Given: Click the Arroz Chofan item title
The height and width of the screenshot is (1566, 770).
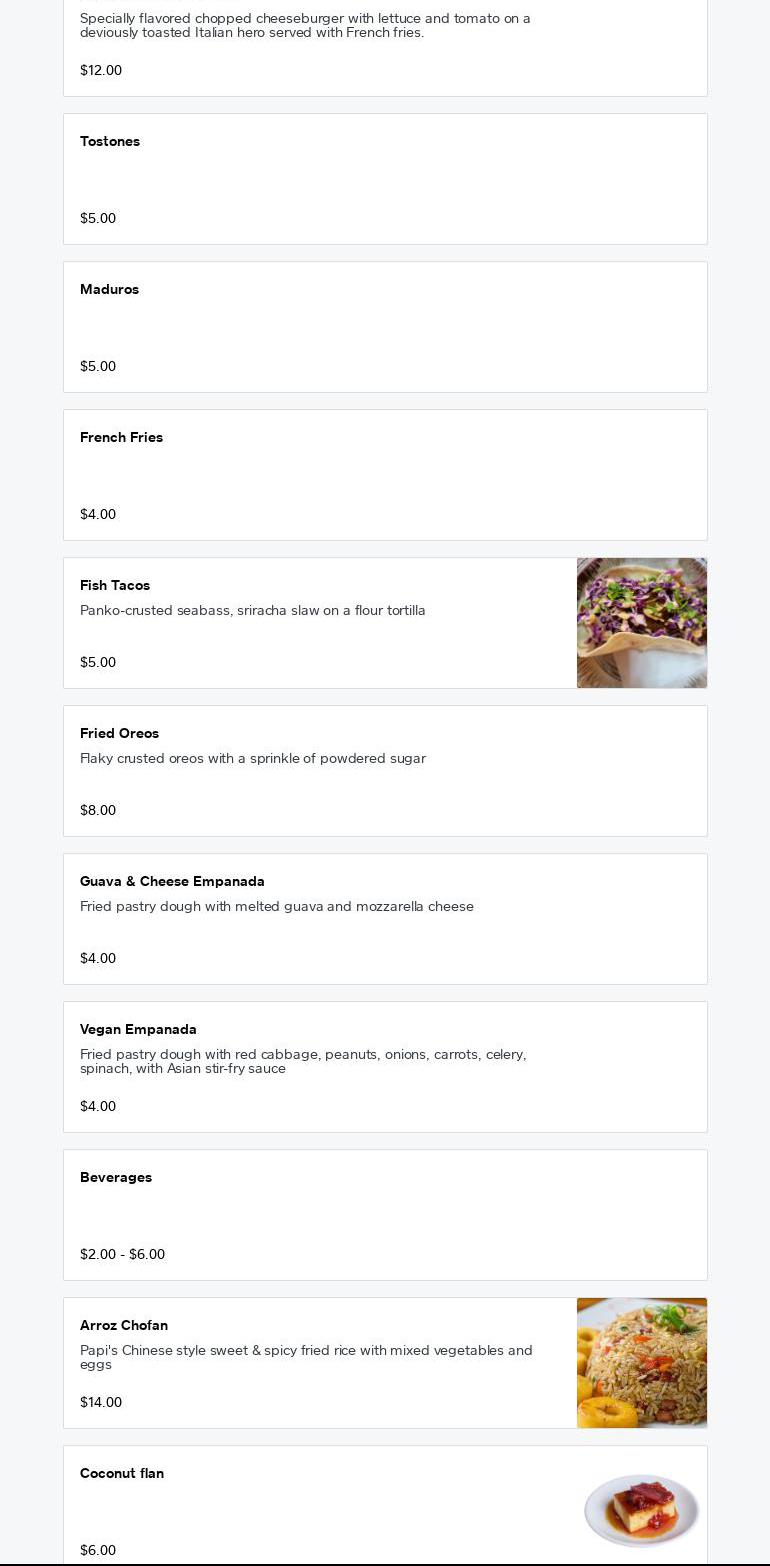Looking at the screenshot, I should [x=124, y=1326].
